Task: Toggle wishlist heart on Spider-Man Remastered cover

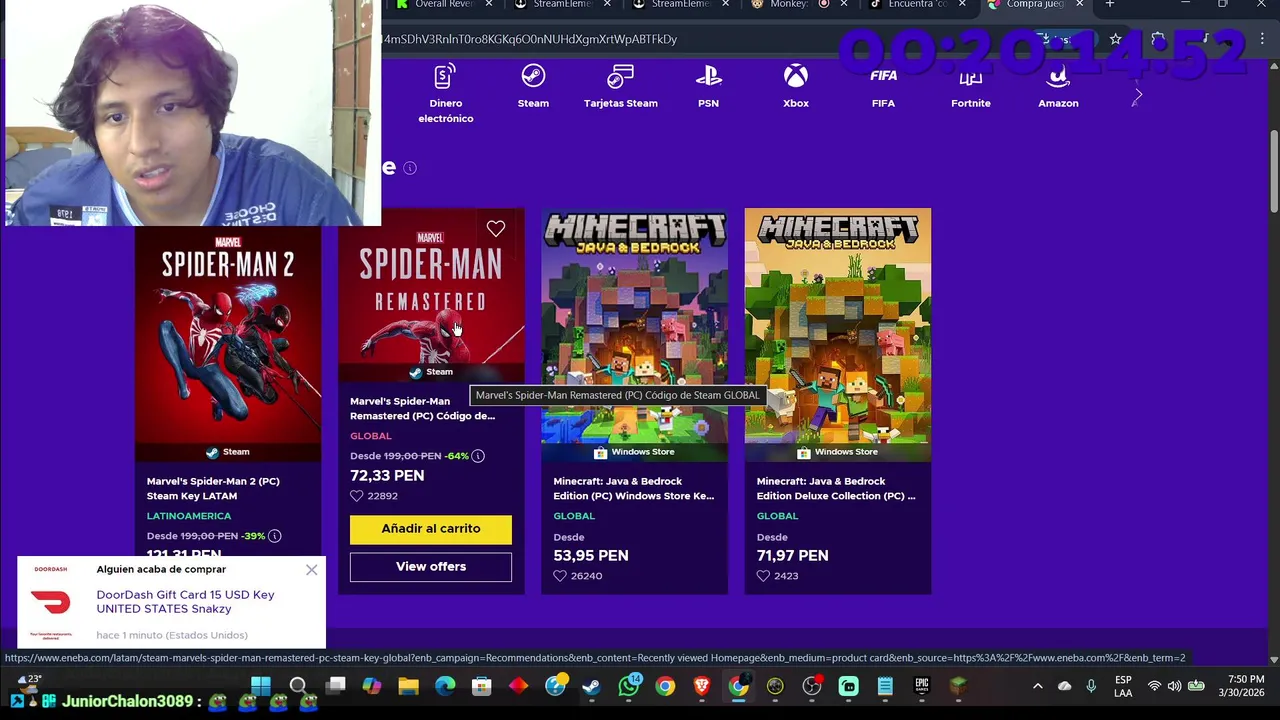Action: click(x=496, y=229)
